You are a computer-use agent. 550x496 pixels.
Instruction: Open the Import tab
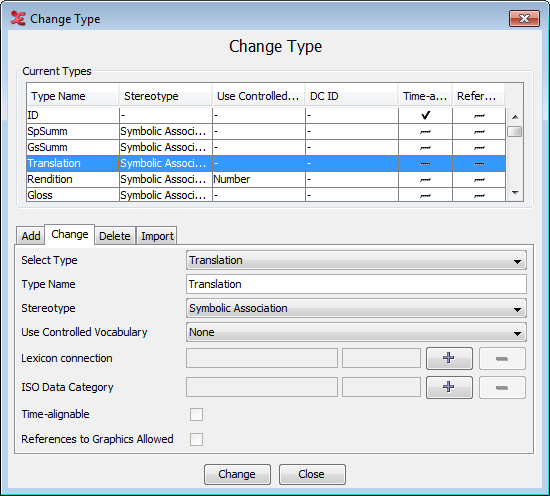click(x=157, y=236)
